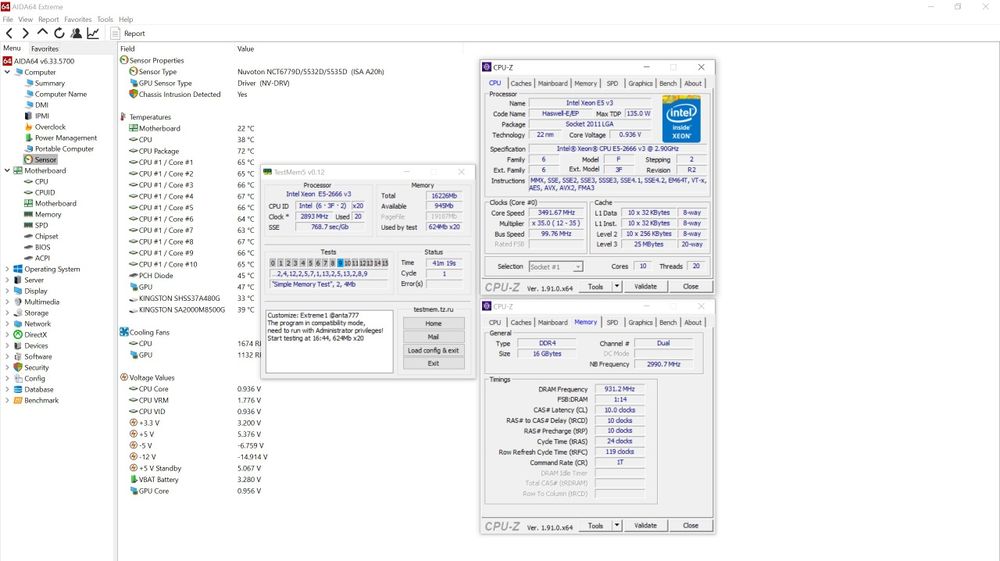This screenshot has width=1000, height=561.
Task: Click Close button in lower CPU-Z window
Action: (x=691, y=526)
